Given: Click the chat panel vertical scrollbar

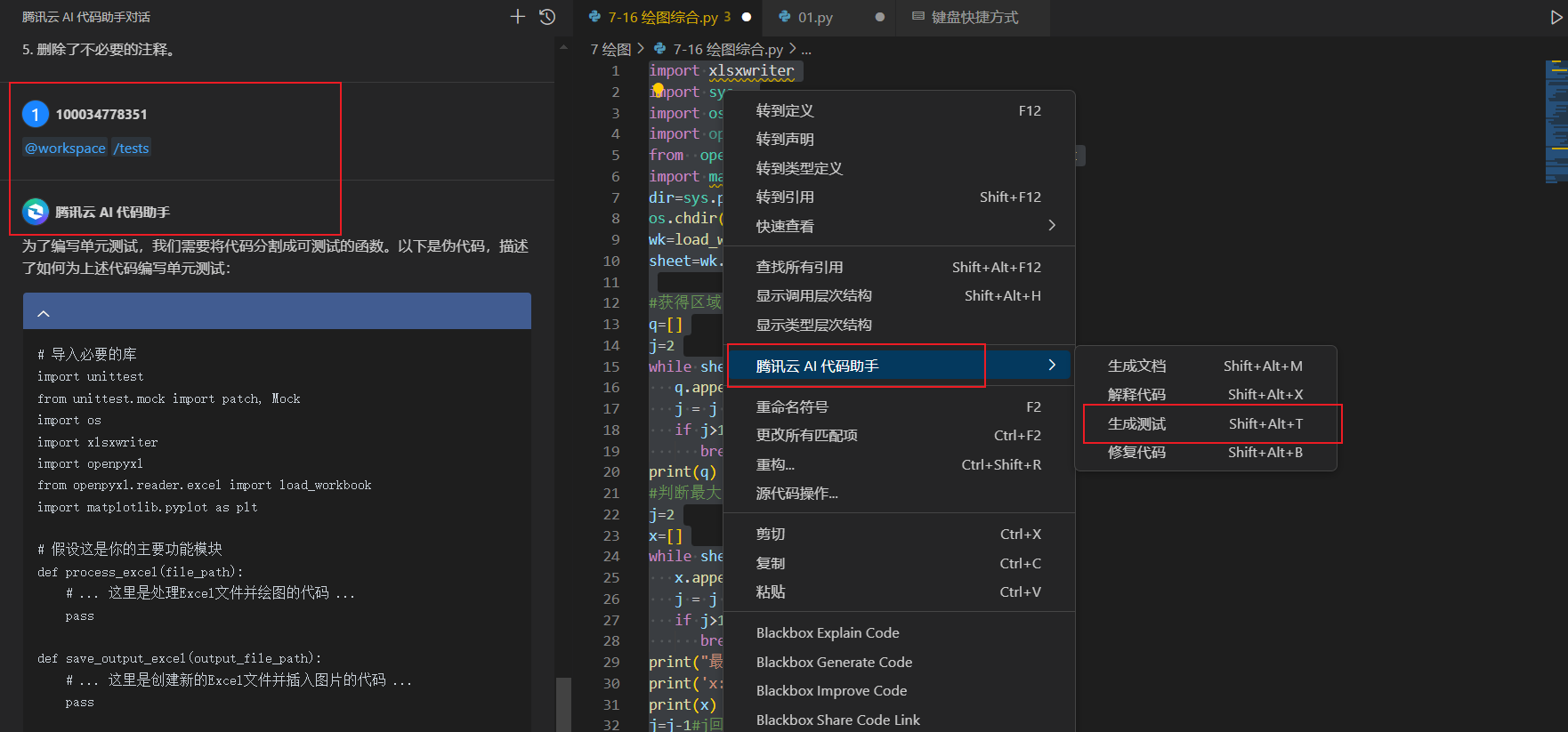Looking at the screenshot, I should [562, 703].
